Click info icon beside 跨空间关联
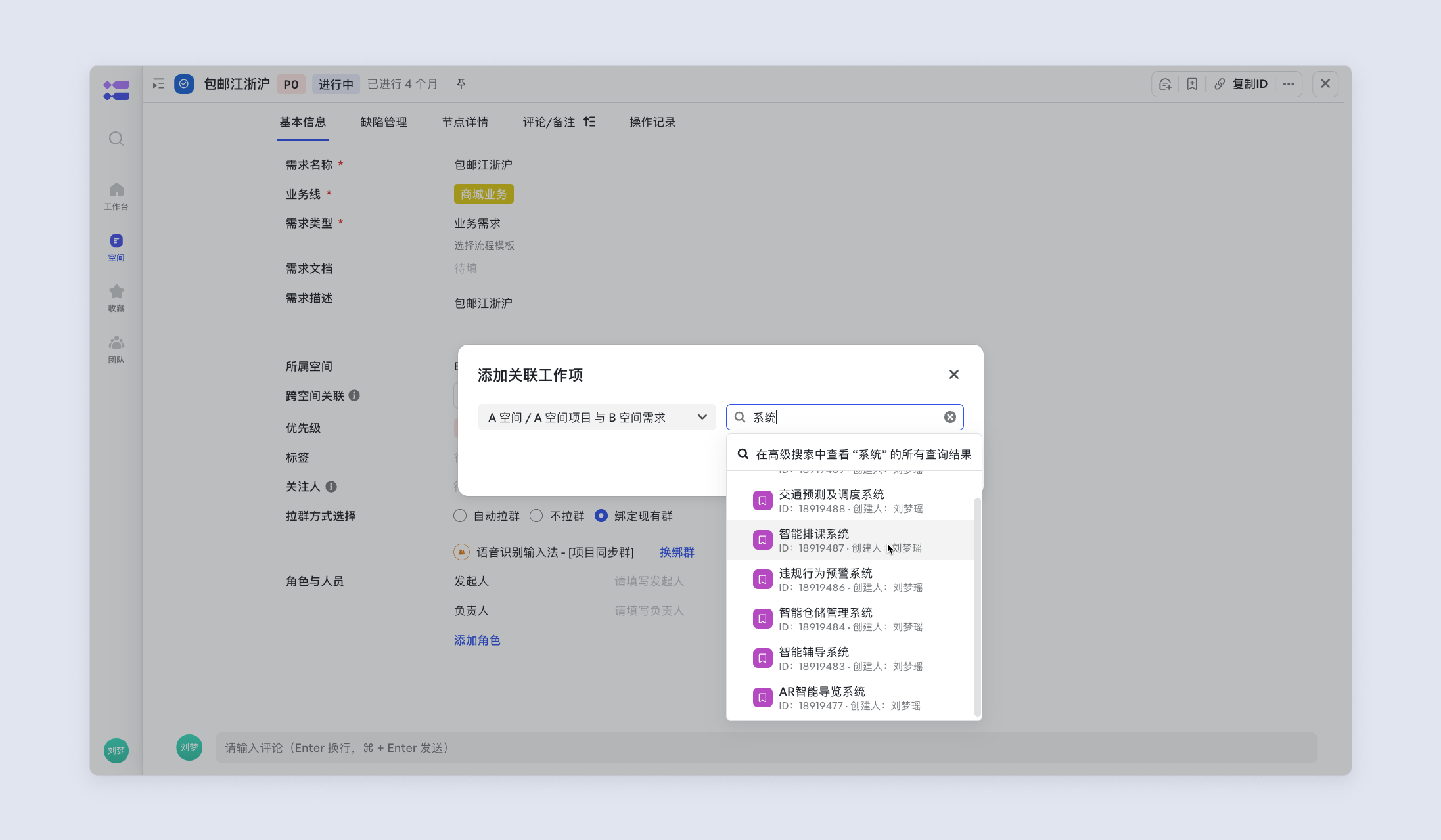The height and width of the screenshot is (840, 1441). [x=354, y=395]
